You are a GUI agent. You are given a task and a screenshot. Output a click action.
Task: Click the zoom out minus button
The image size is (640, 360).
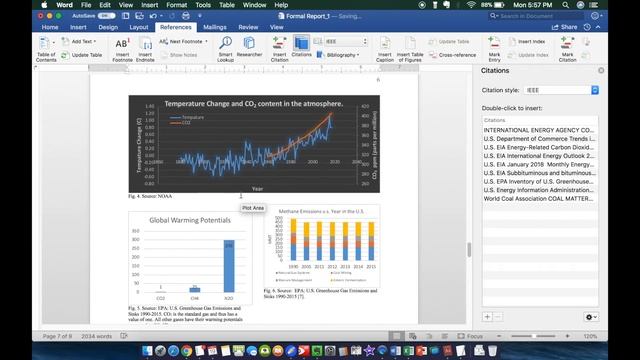499,336
